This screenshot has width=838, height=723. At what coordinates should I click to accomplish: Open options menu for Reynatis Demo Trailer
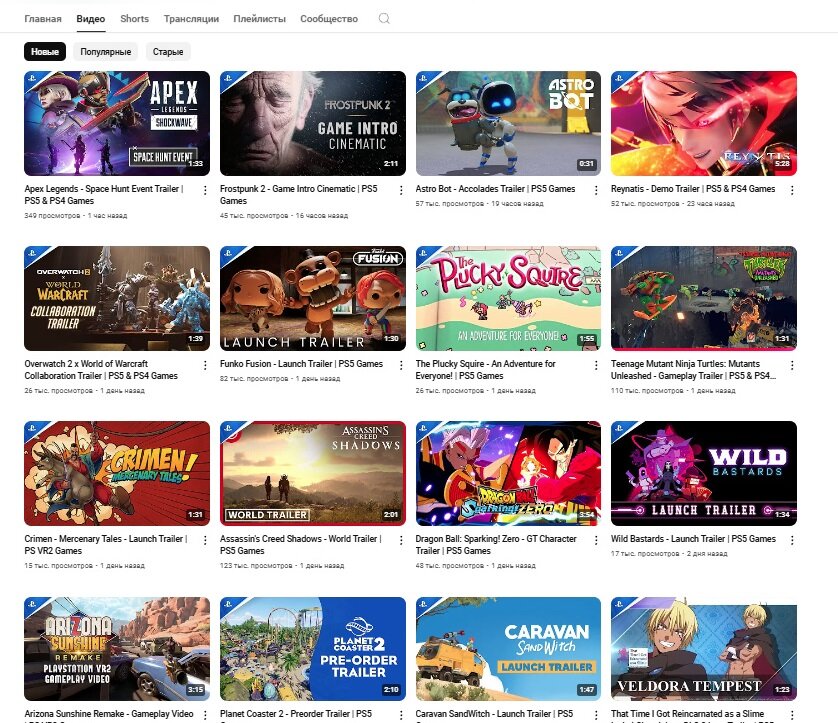click(x=792, y=190)
